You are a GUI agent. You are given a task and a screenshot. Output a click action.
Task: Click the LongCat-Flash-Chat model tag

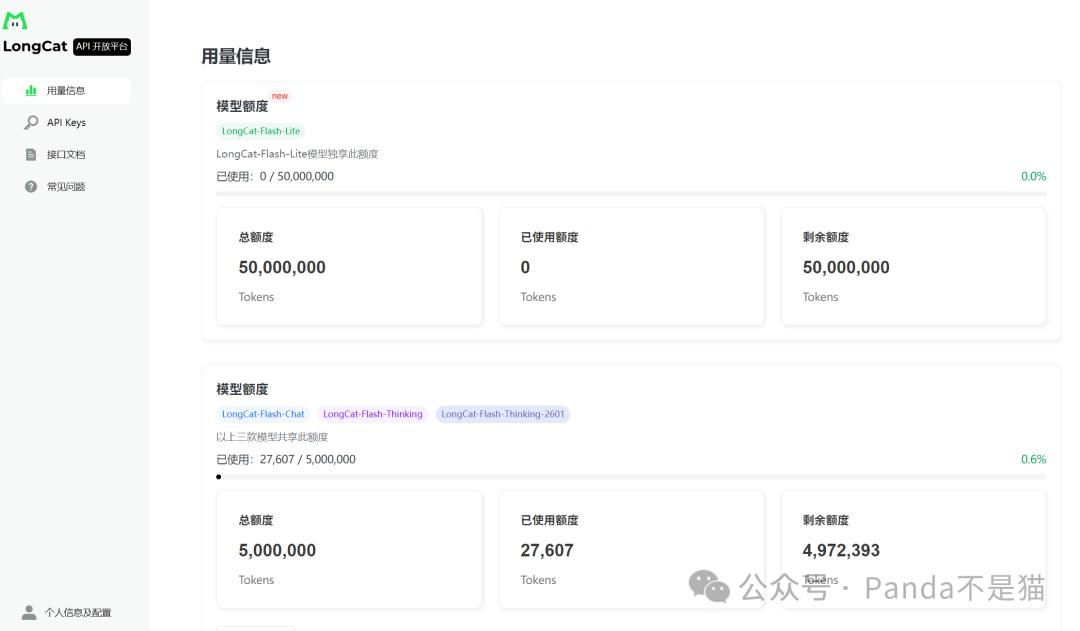tap(263, 414)
